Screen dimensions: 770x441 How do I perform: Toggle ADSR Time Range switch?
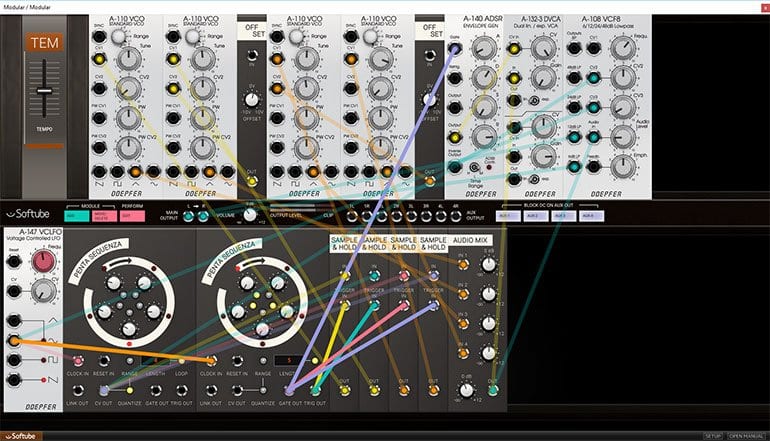[474, 168]
